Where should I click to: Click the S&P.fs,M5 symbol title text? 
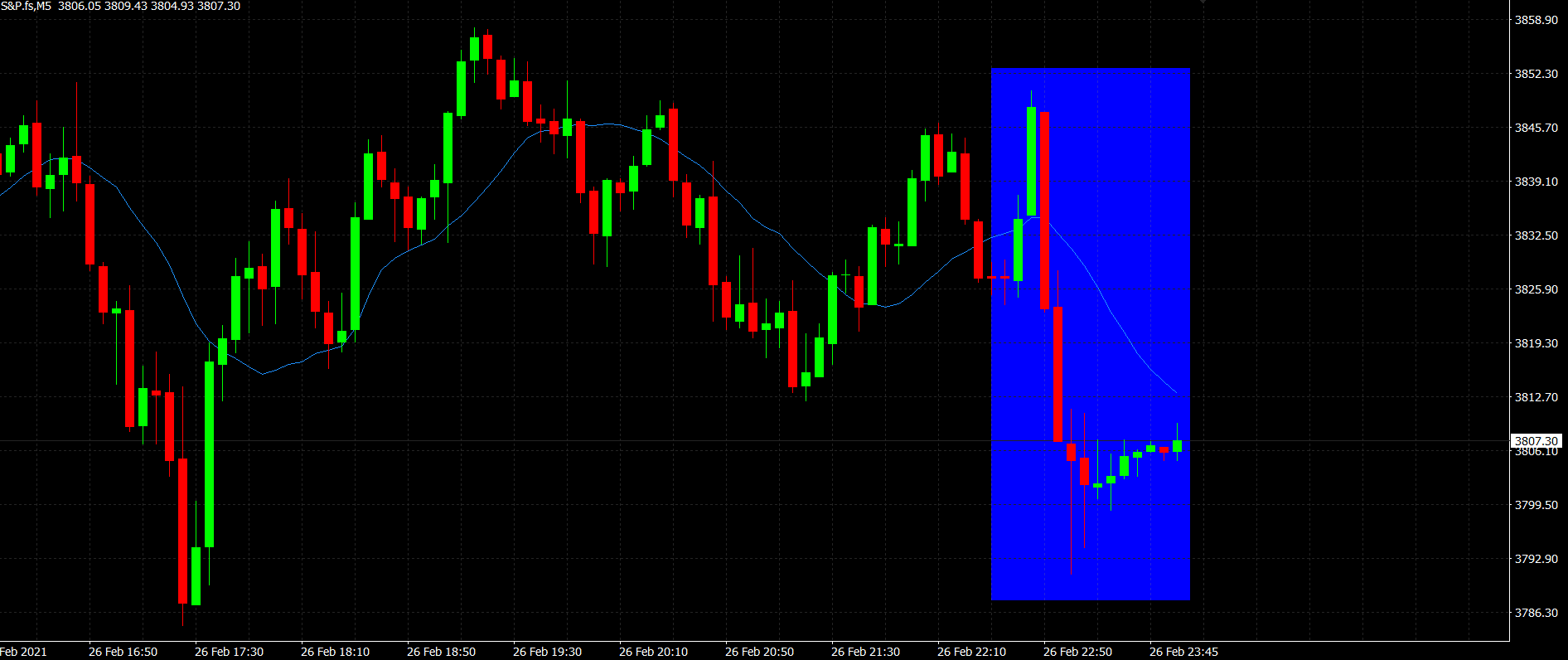[x=26, y=6]
